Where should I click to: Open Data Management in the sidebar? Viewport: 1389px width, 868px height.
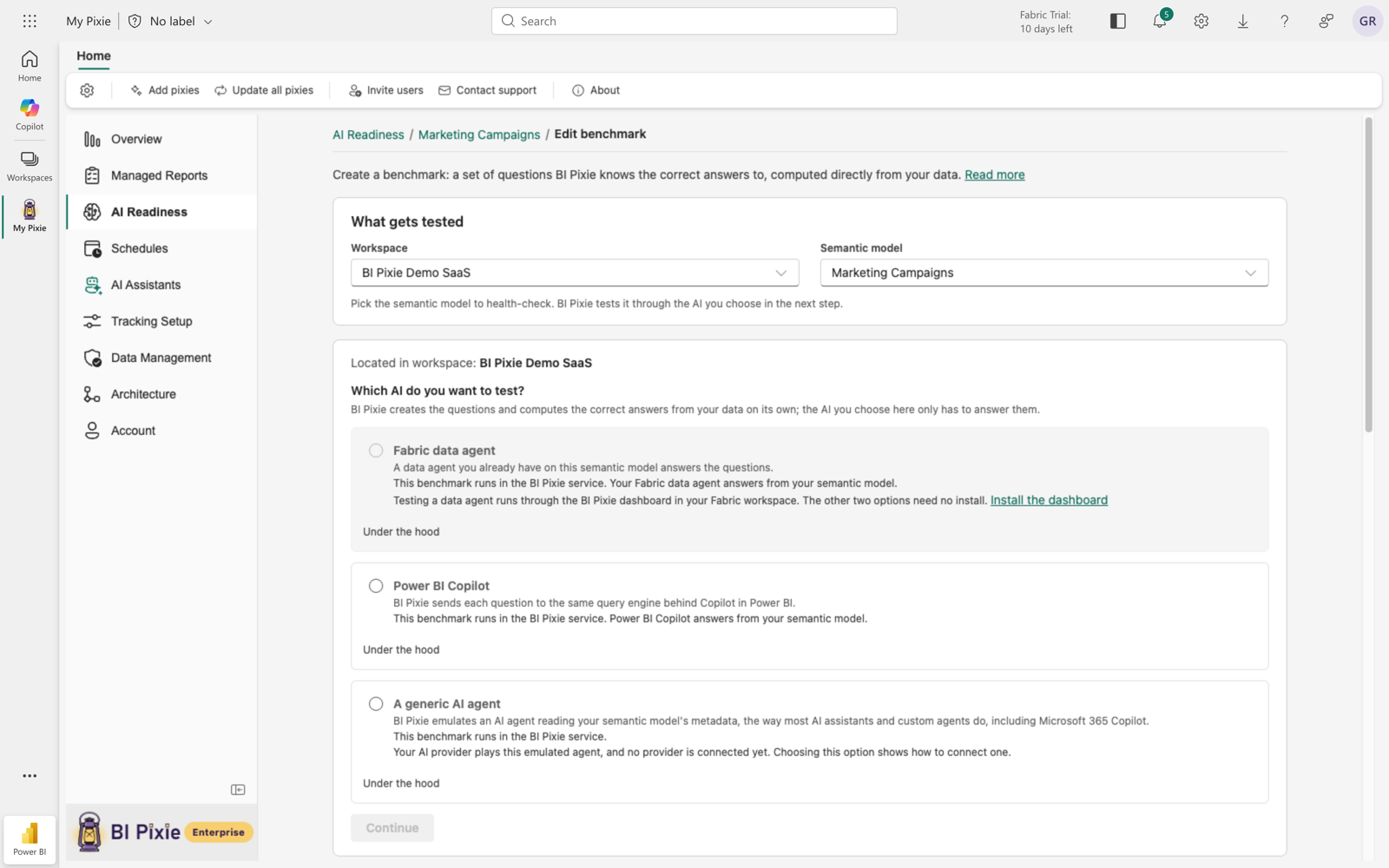tap(161, 358)
